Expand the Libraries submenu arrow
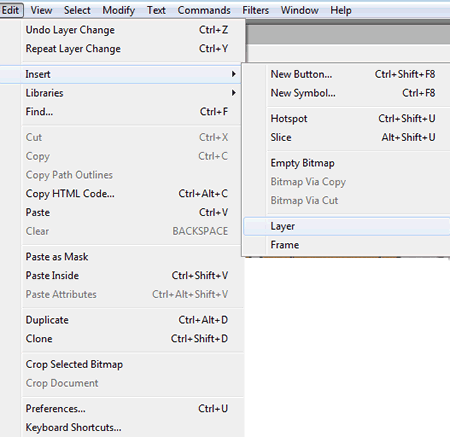This screenshot has width=450, height=437. [x=234, y=93]
